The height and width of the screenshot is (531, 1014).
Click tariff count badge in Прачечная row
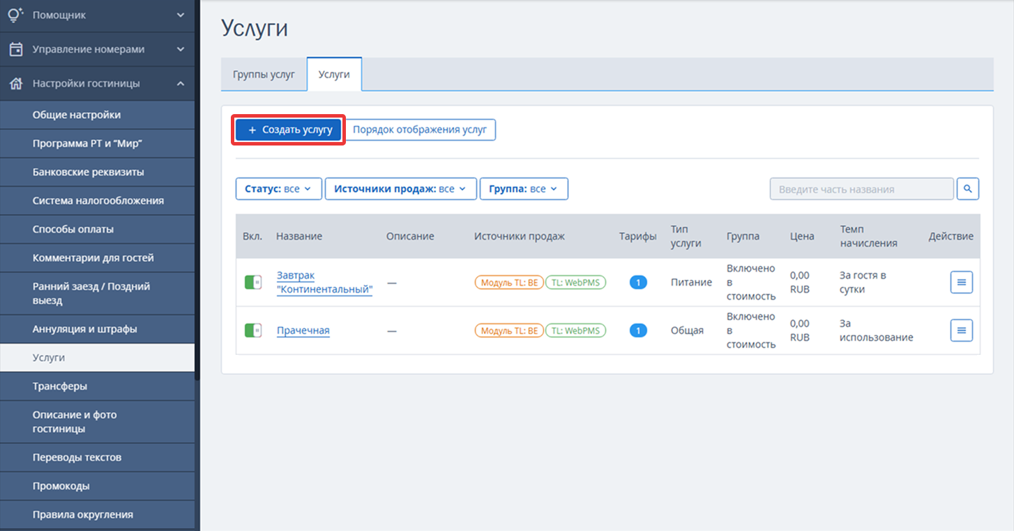[638, 331]
